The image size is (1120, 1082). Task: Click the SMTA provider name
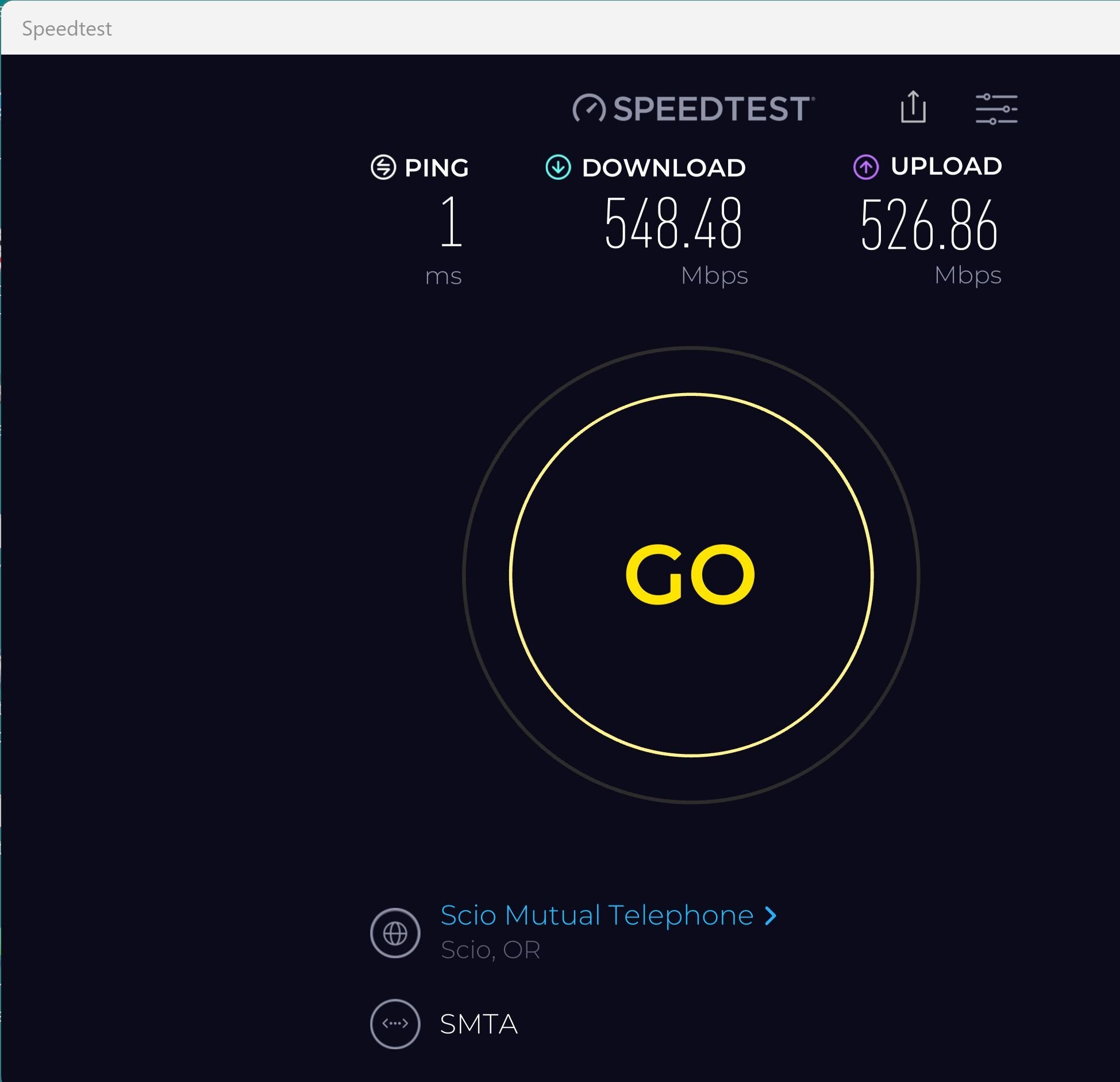coord(479,1025)
